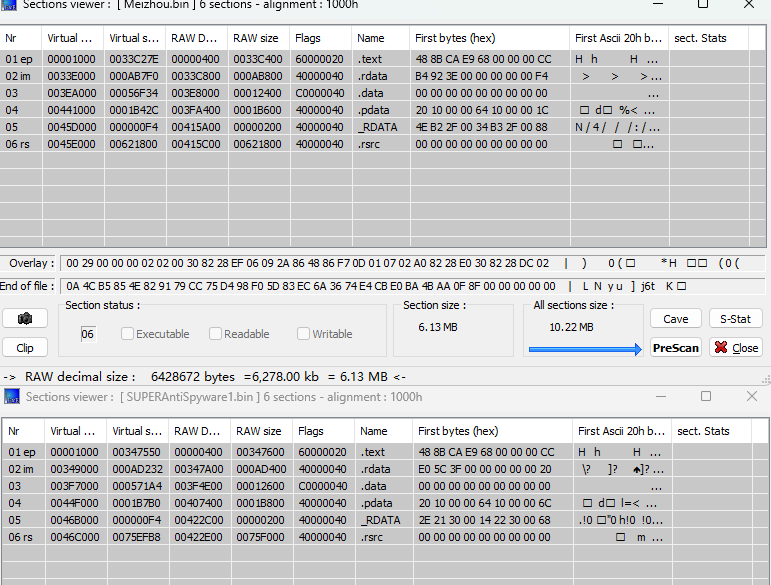771x585 pixels.
Task: Click hex bytes "E0 5C 3F 00 00 00 00 00 20"
Action: (485, 469)
